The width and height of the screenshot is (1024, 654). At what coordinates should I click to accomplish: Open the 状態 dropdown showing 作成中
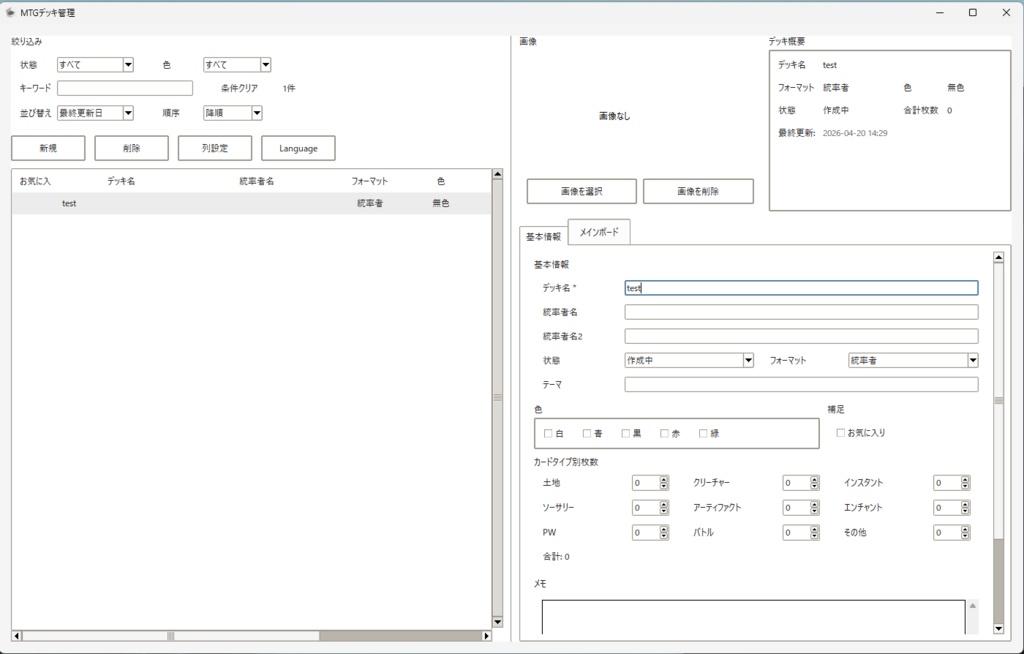click(x=689, y=360)
